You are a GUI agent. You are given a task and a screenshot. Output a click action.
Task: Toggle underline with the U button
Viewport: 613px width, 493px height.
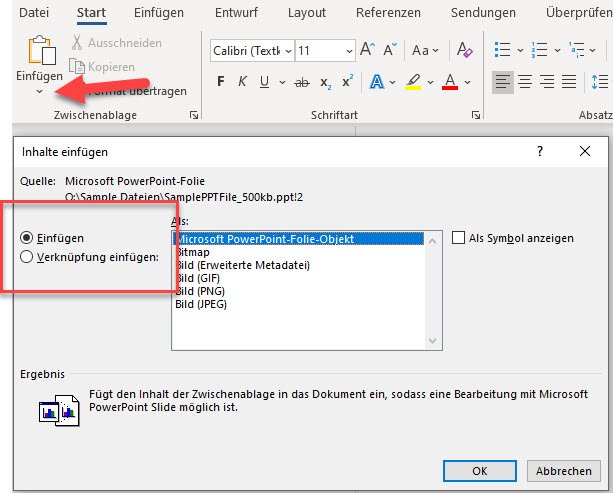click(264, 81)
